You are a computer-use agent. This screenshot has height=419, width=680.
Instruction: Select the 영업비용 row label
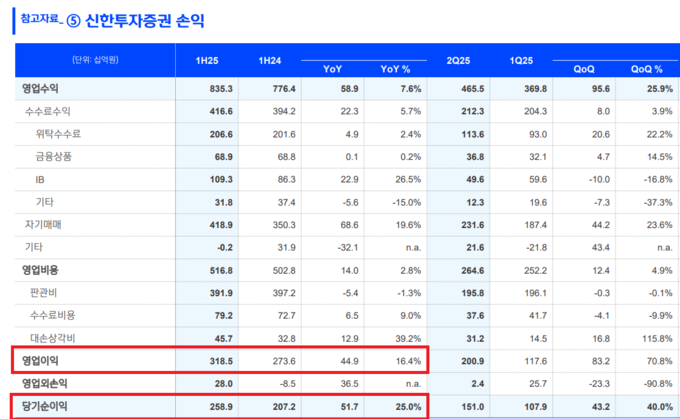(40, 270)
